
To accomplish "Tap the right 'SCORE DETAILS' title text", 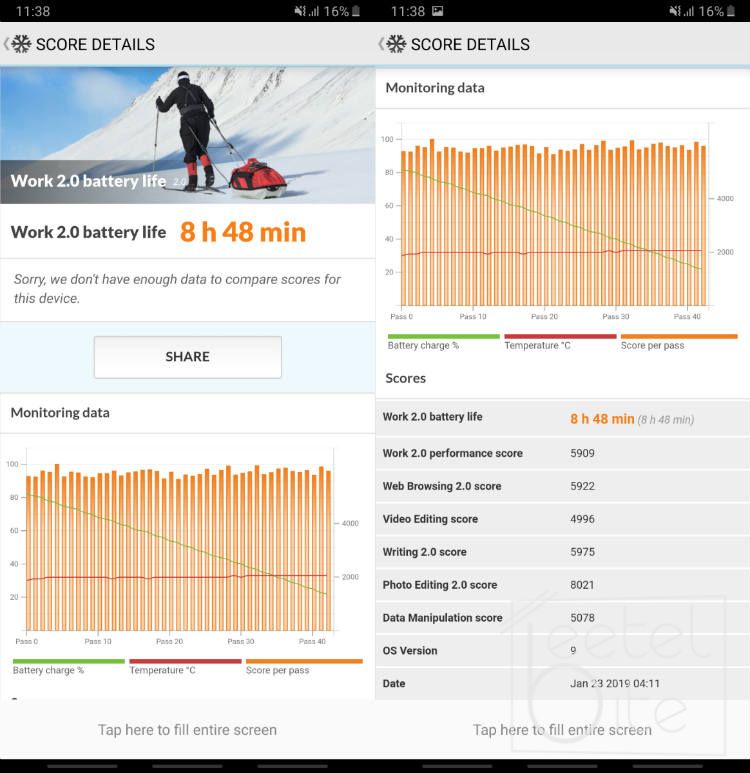I will point(470,44).
